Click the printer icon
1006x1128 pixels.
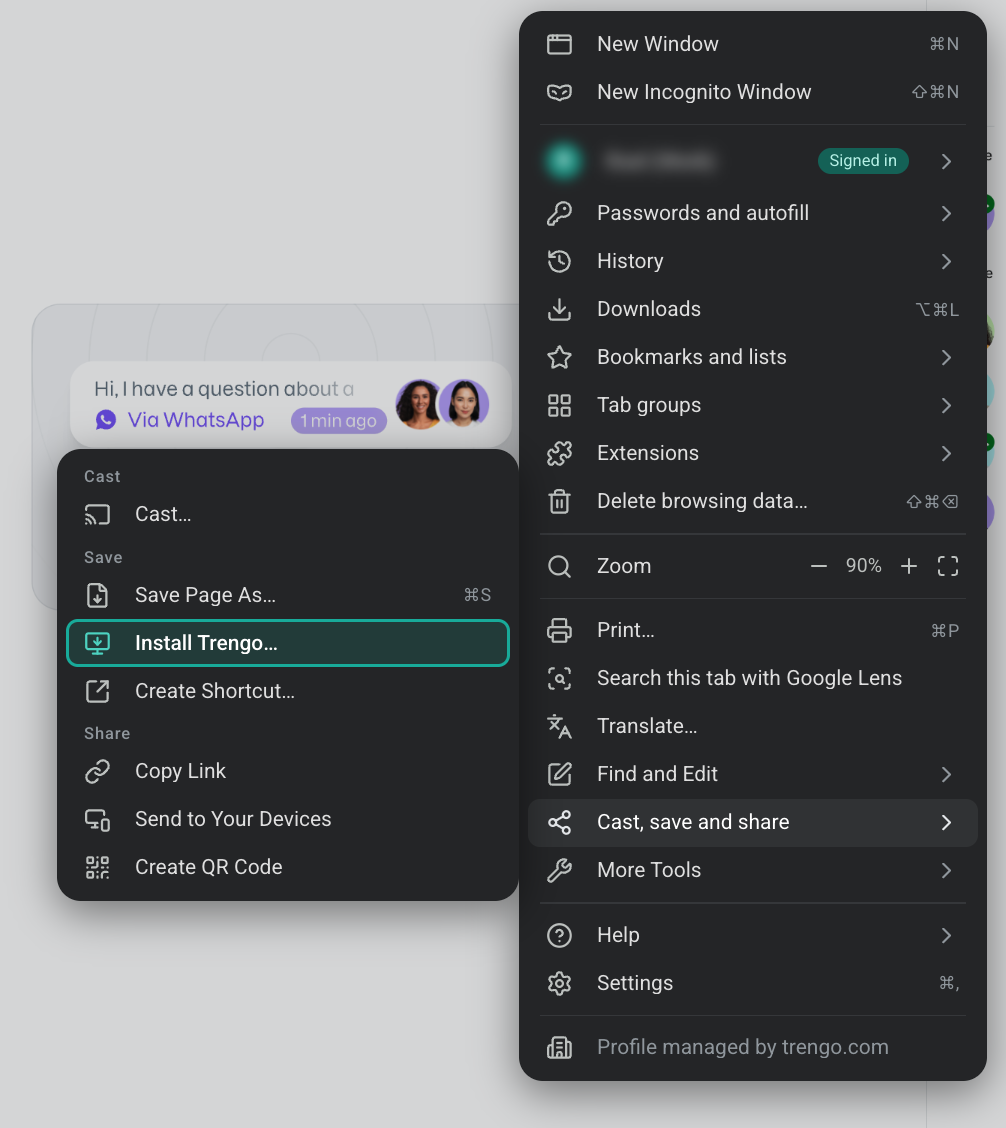point(559,630)
